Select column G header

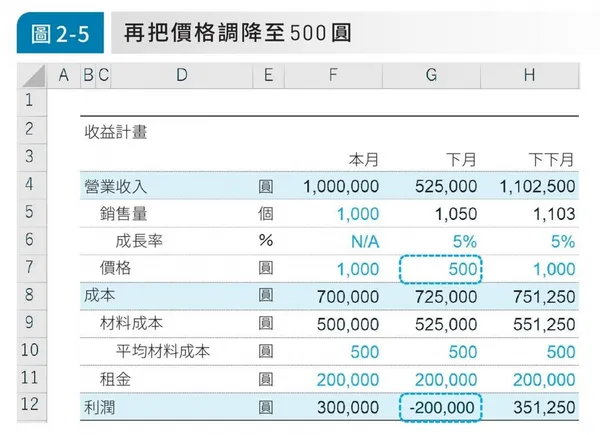tap(431, 76)
